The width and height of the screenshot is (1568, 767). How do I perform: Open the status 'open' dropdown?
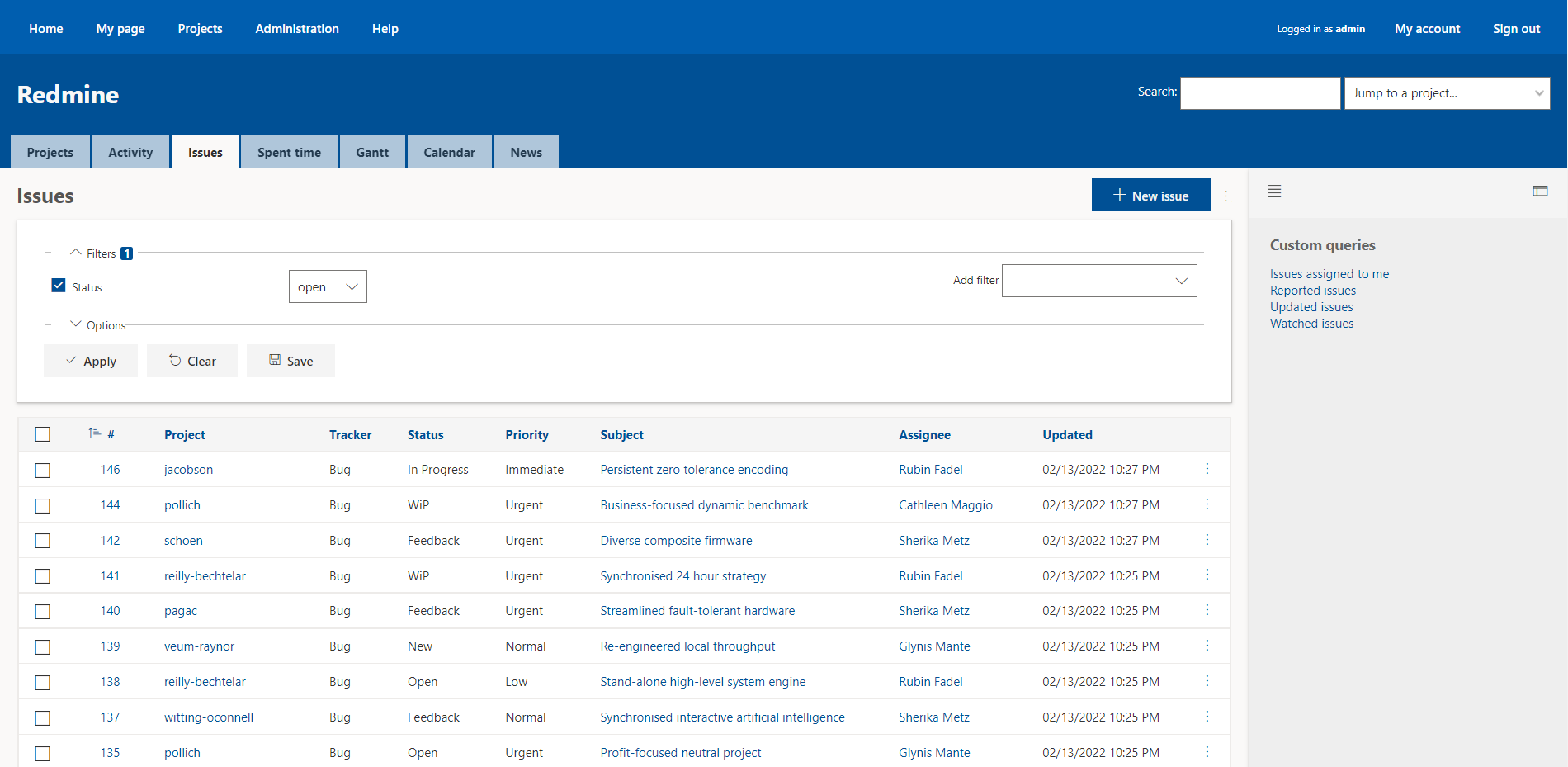pos(328,286)
